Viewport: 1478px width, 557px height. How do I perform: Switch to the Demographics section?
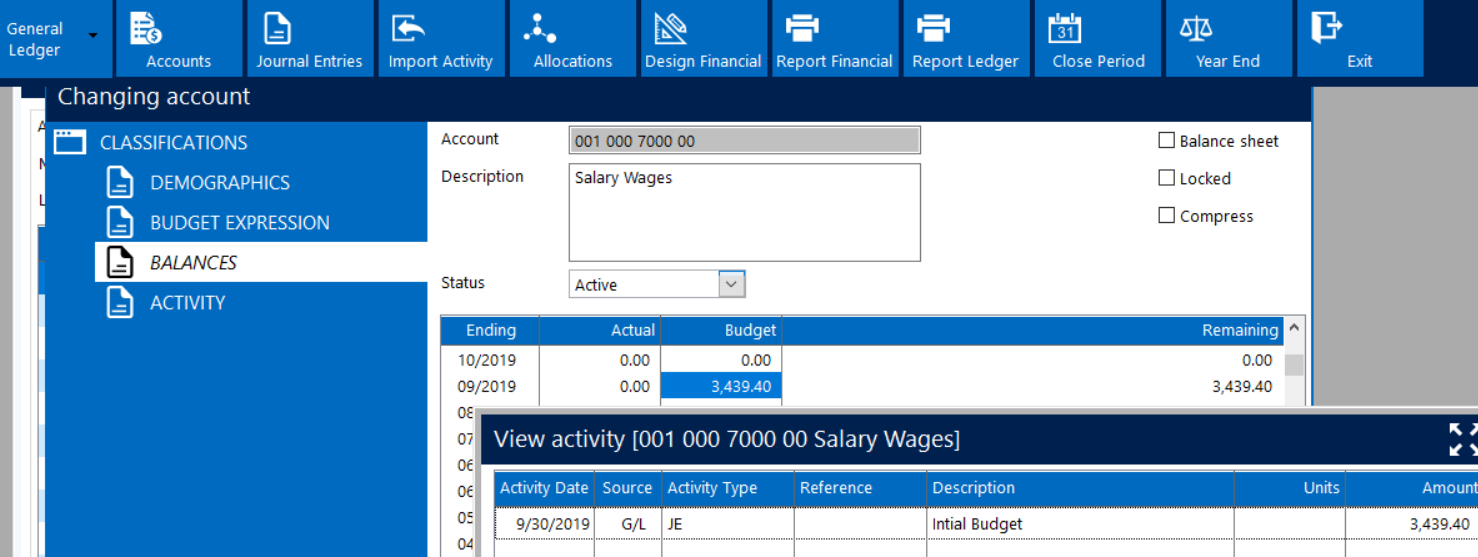click(219, 183)
